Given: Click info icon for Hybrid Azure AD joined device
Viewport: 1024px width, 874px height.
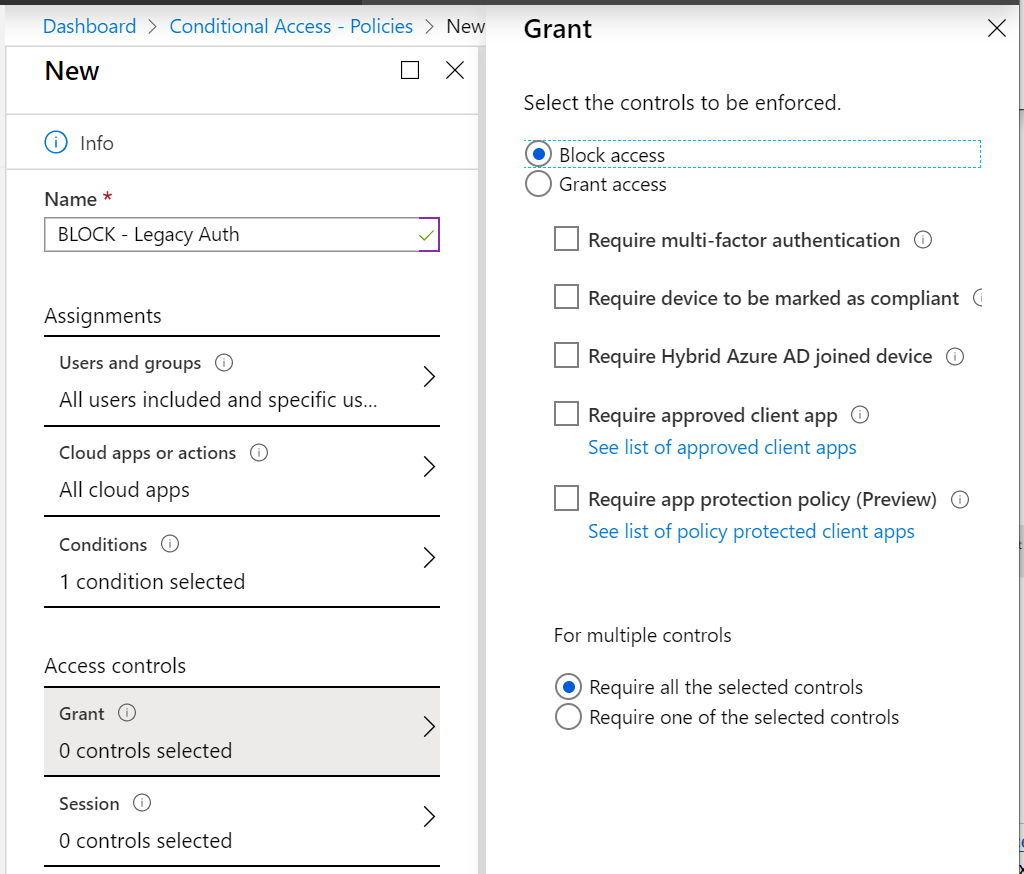Looking at the screenshot, I should [955, 357].
